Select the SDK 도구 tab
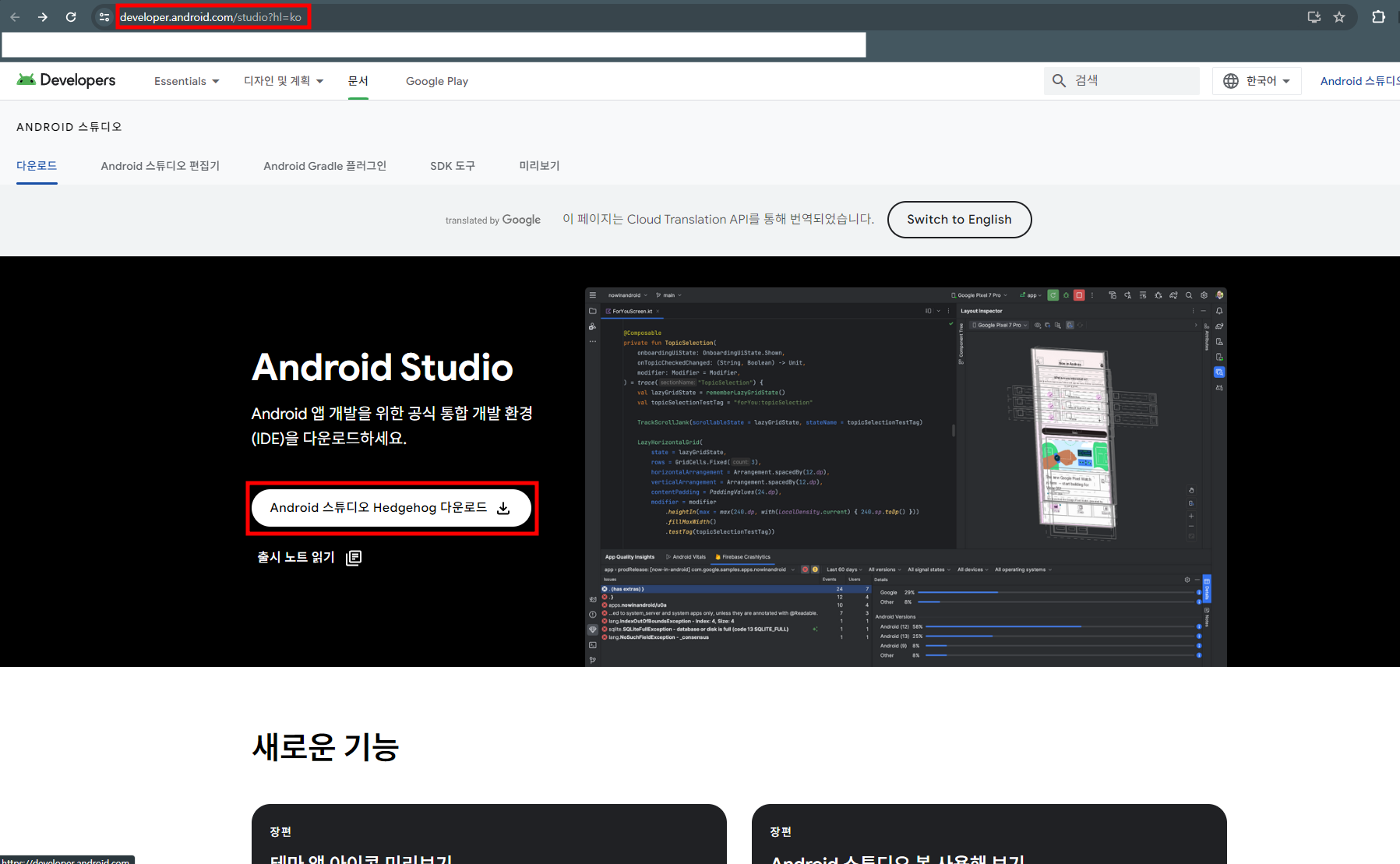 pyautogui.click(x=453, y=166)
